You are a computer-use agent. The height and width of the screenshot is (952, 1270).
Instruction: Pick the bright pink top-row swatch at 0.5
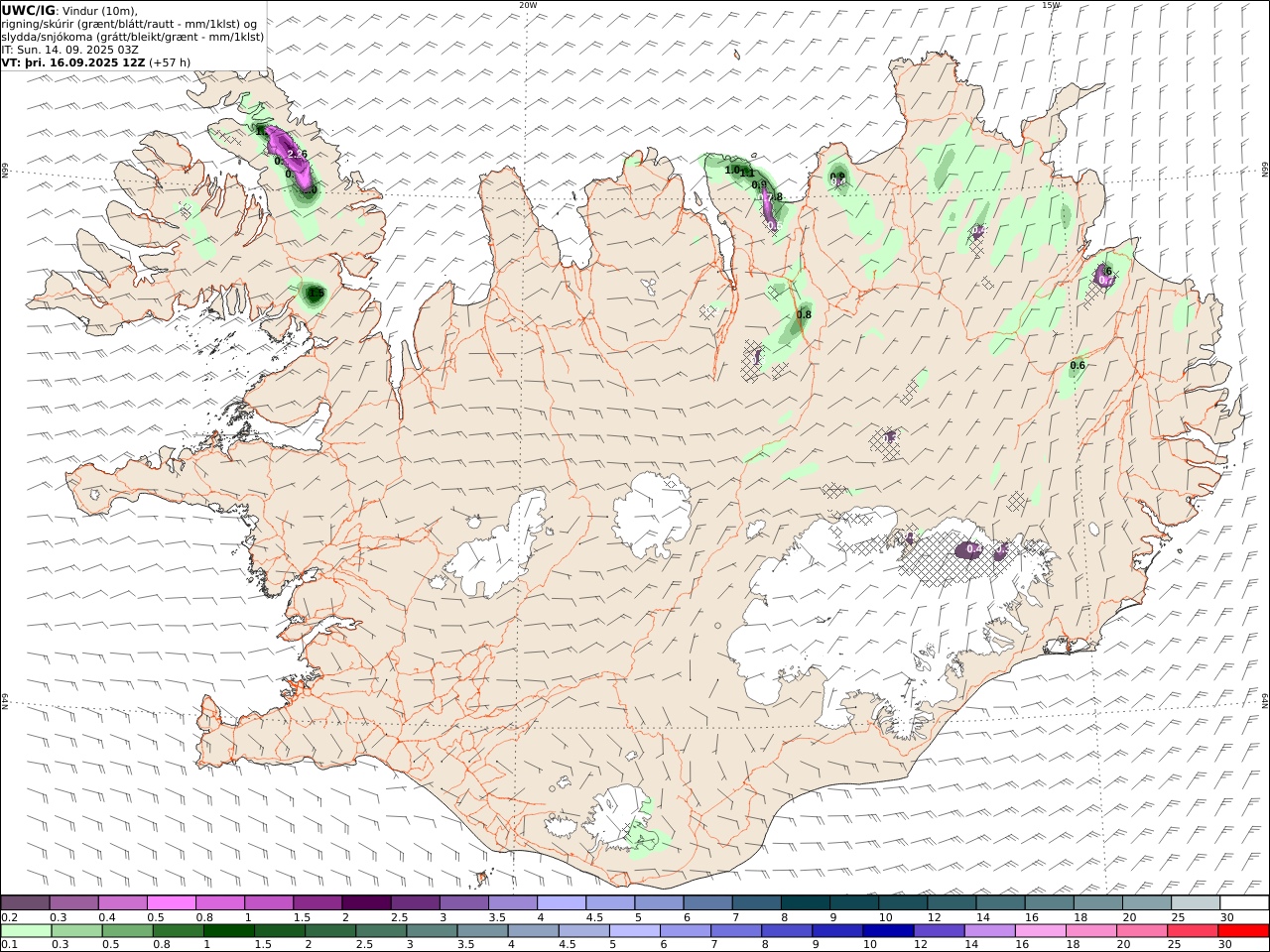click(171, 902)
